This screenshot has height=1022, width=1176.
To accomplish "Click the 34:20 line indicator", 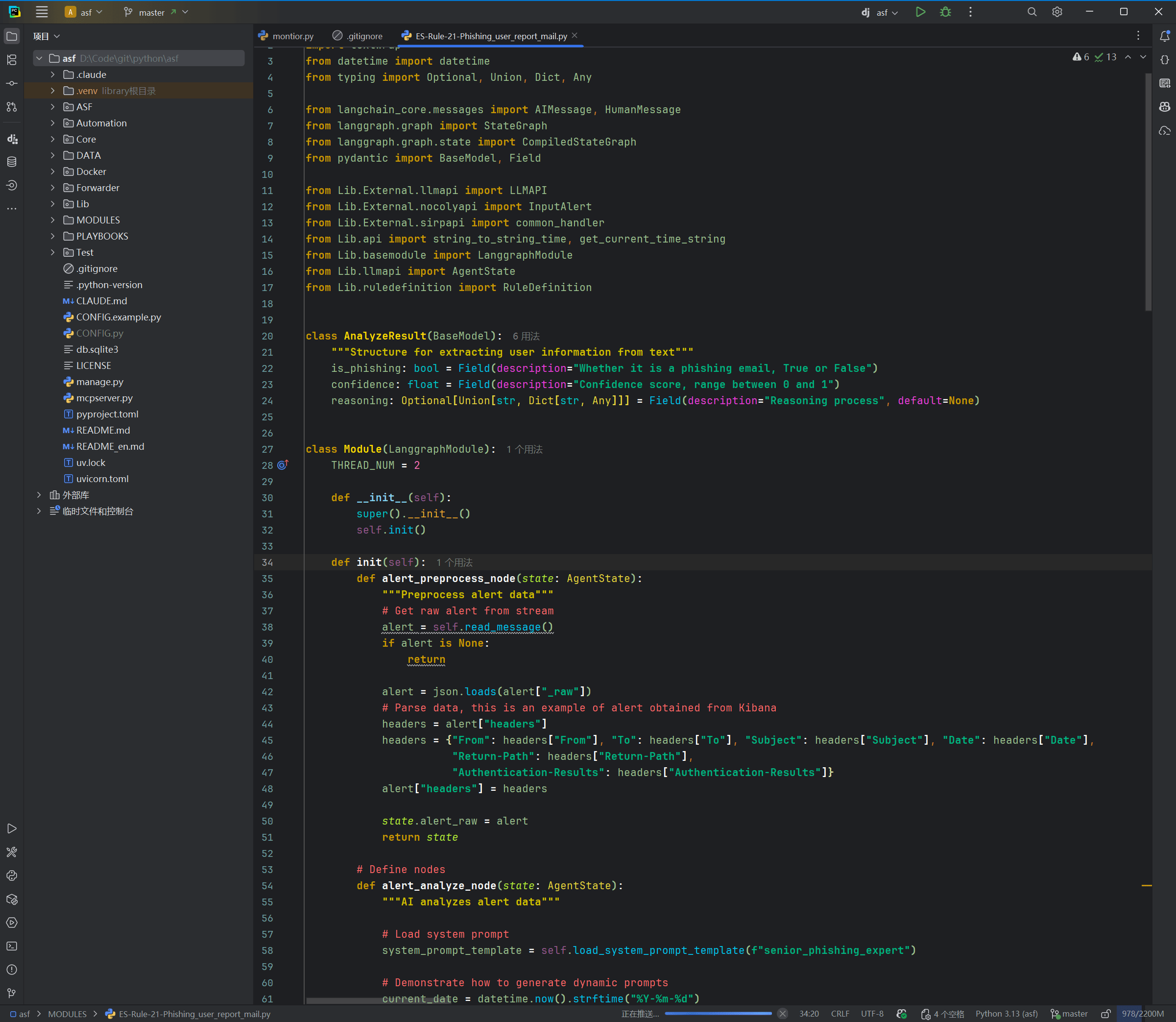I will (x=810, y=1014).
